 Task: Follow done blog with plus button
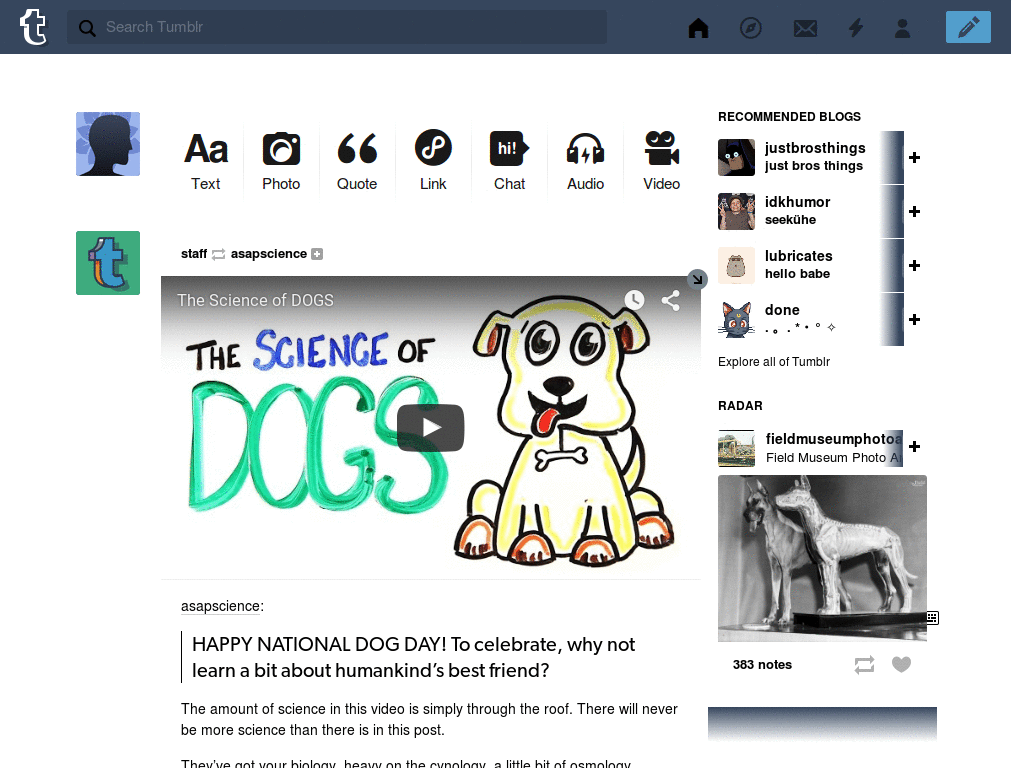(914, 319)
